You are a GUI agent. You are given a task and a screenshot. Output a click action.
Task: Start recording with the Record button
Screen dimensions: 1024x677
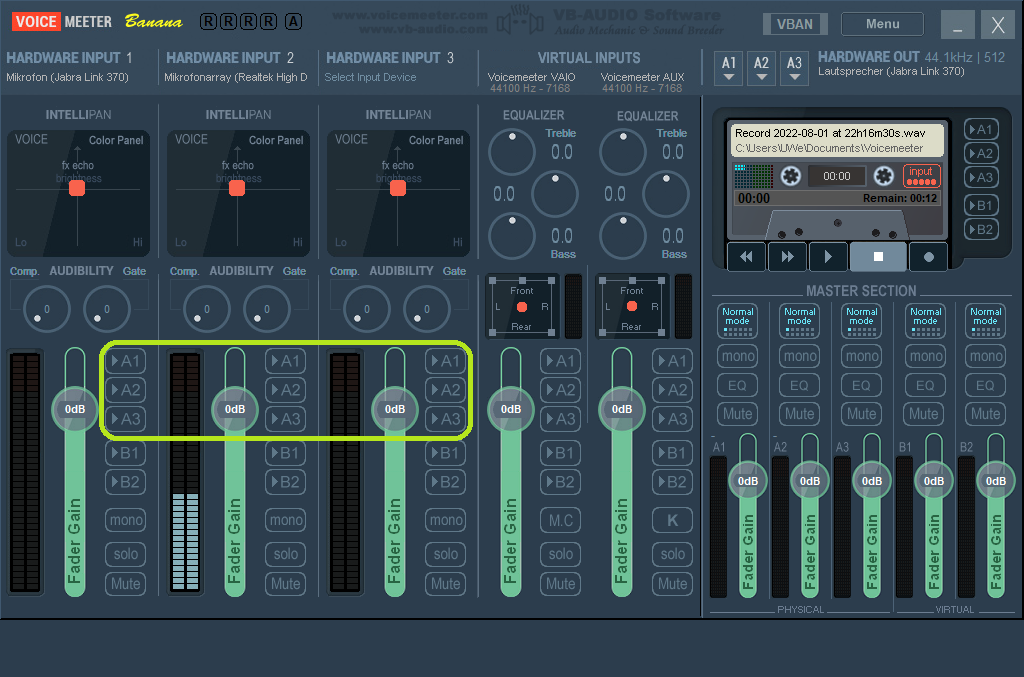click(x=928, y=257)
